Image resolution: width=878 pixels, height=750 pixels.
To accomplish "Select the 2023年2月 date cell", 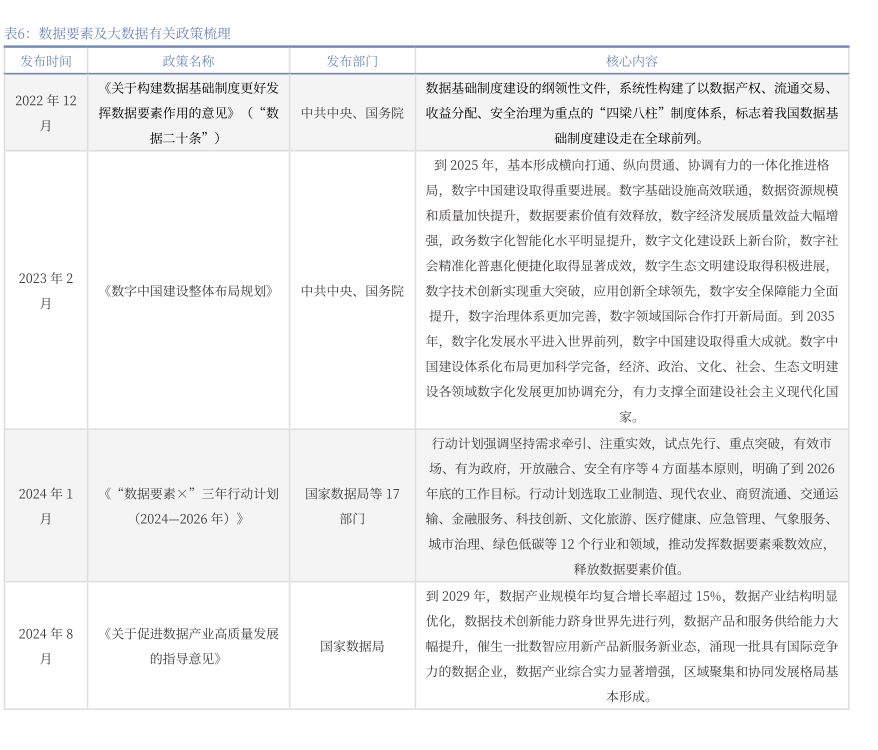I will (46, 291).
